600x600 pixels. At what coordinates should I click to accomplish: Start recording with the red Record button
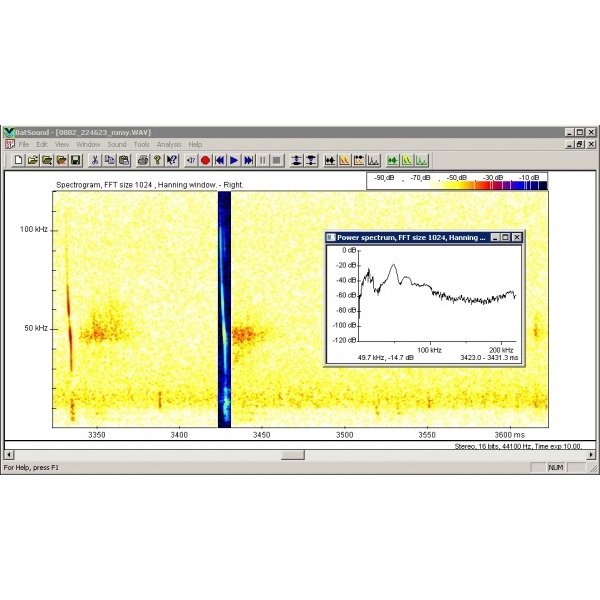click(x=205, y=160)
